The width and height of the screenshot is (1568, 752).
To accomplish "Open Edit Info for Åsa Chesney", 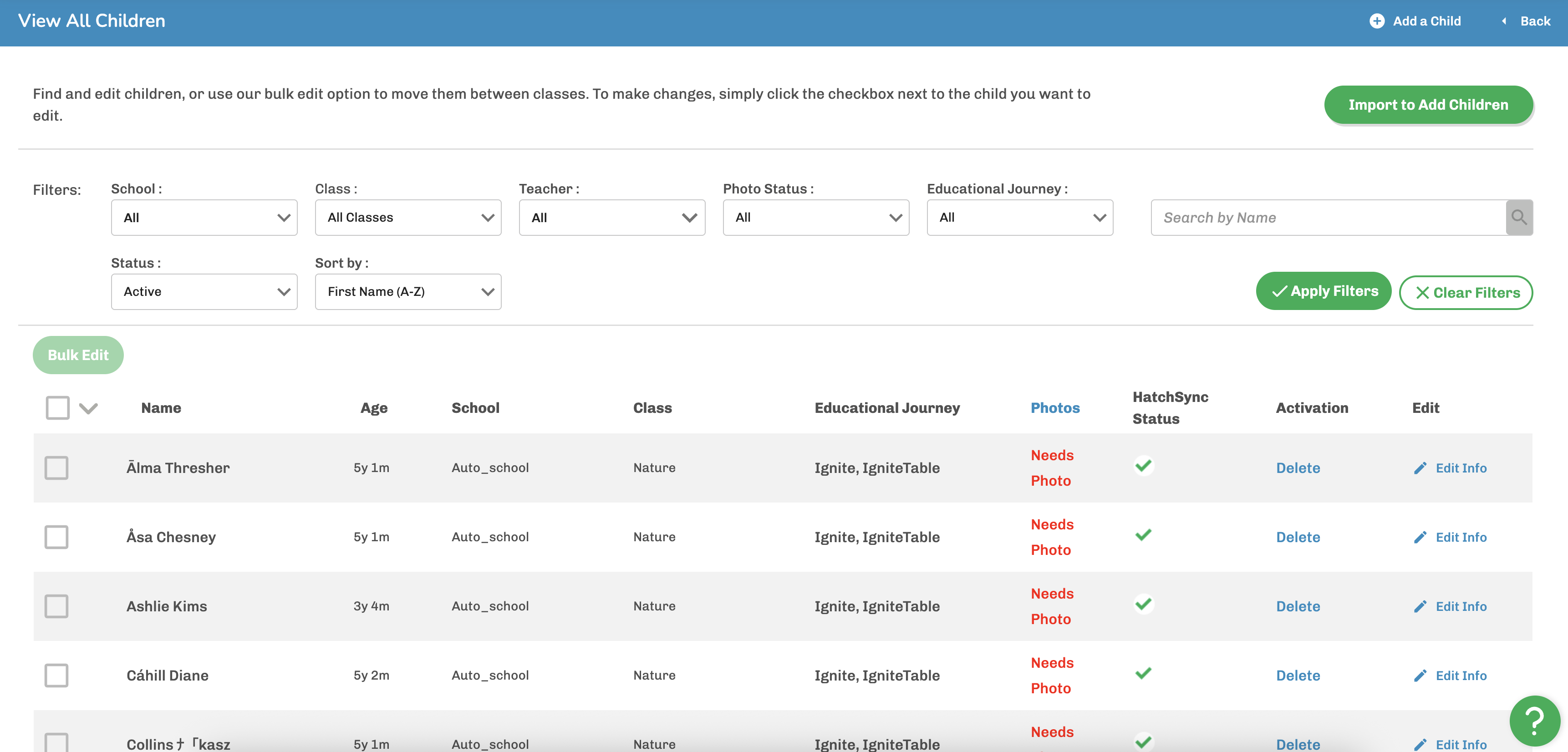I will point(1461,537).
